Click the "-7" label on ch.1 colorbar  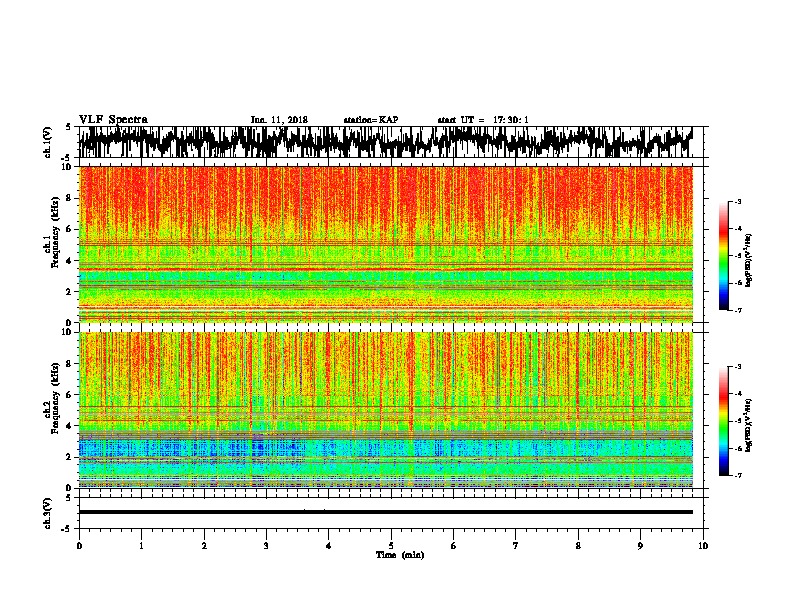[x=737, y=310]
